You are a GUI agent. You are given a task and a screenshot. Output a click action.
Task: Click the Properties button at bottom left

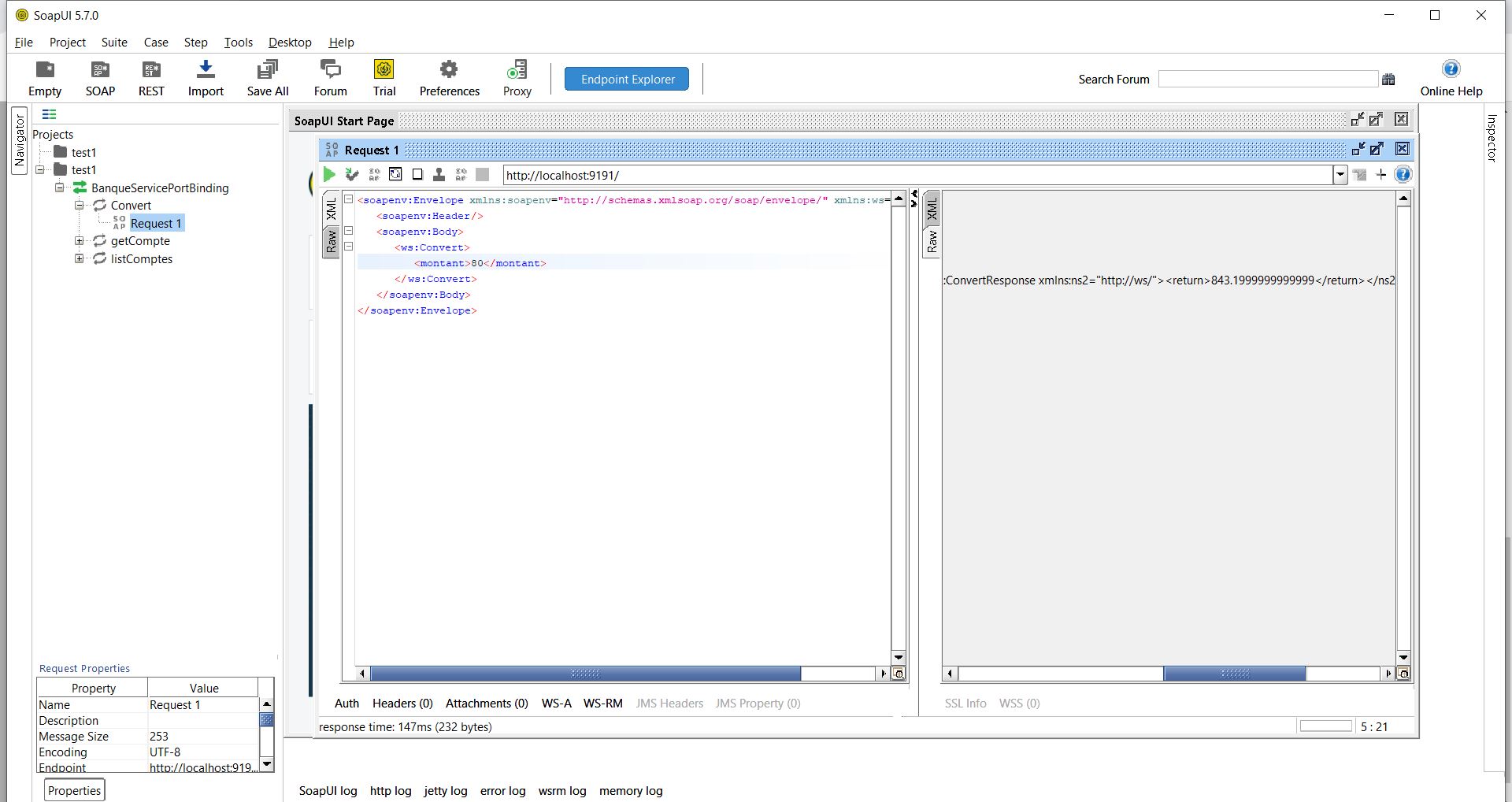pyautogui.click(x=73, y=789)
